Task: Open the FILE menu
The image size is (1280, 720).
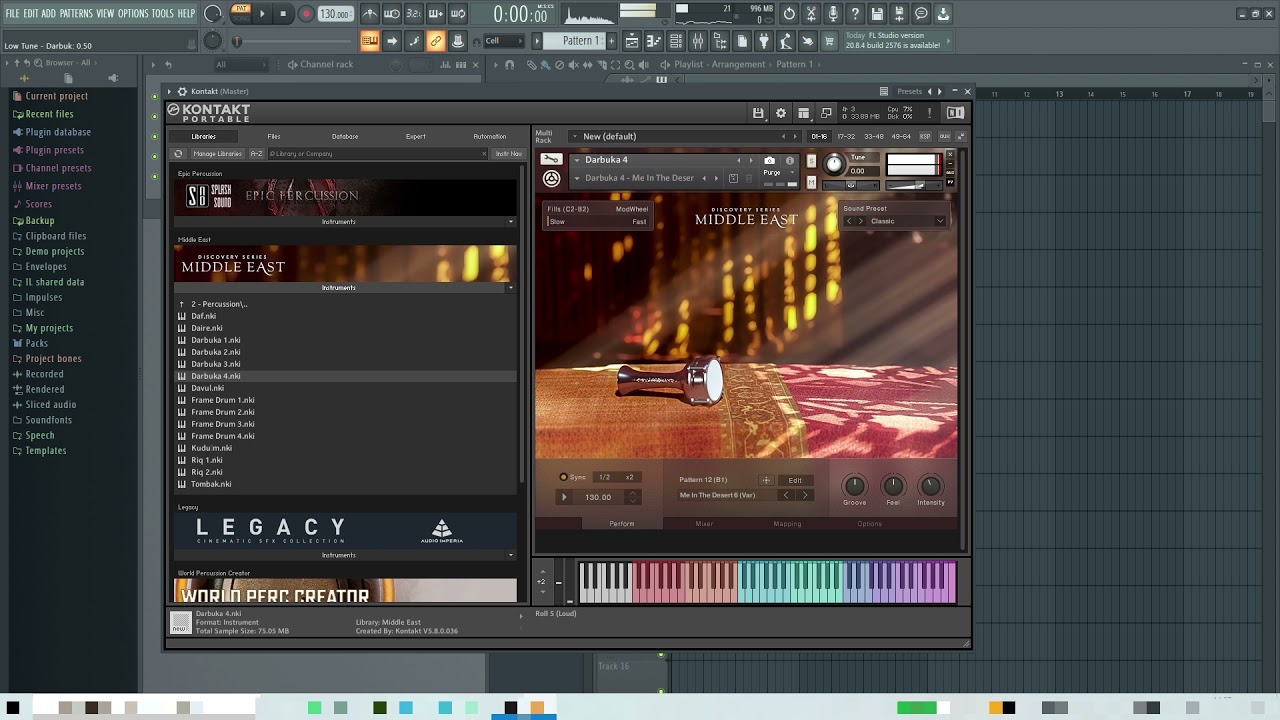Action: (12, 13)
